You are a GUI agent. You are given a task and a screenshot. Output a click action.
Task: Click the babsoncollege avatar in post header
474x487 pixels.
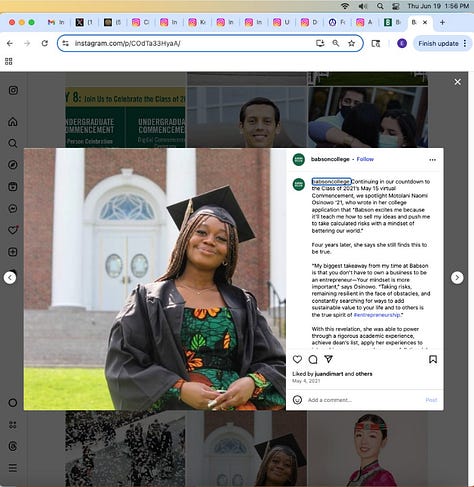coord(299,160)
